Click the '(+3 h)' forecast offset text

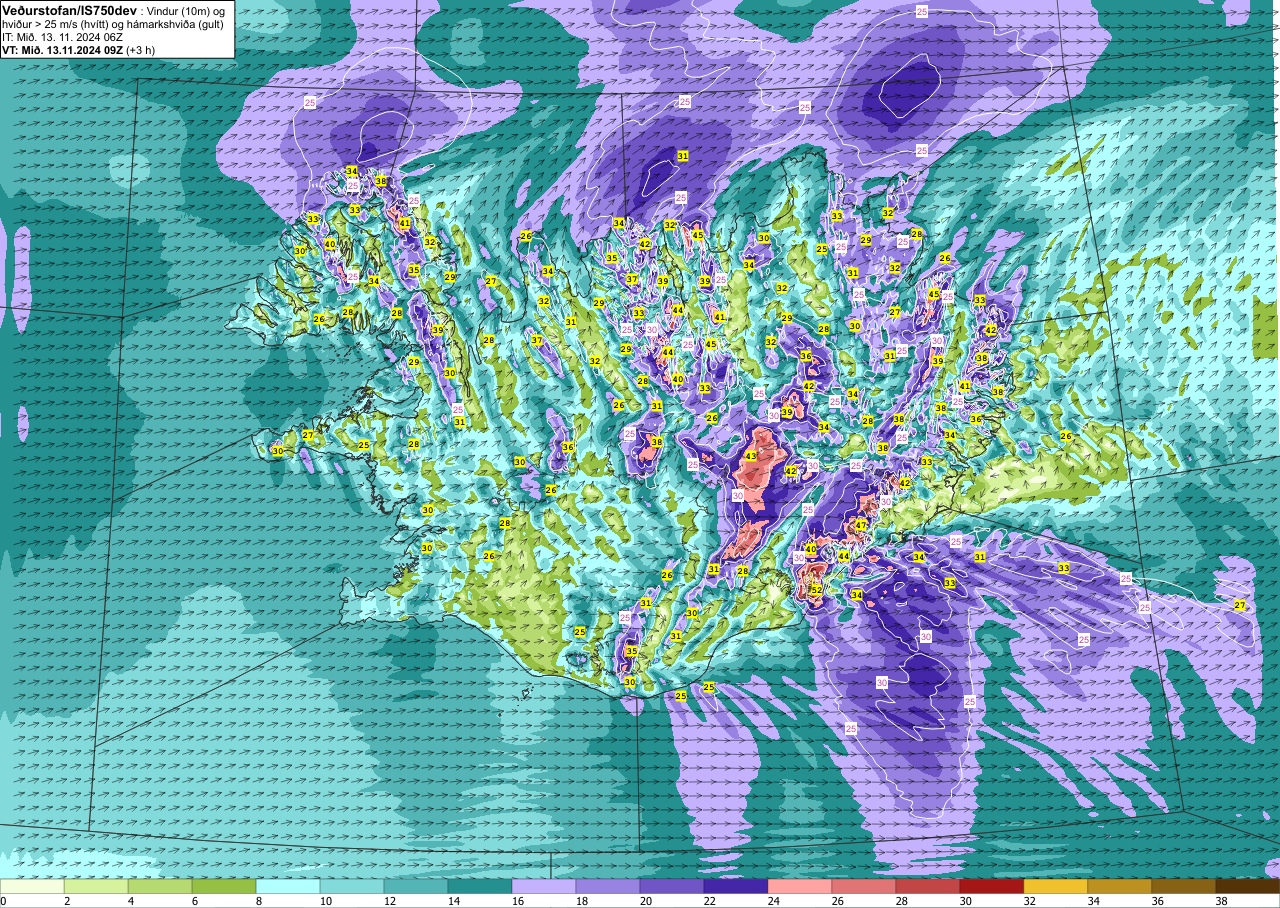140,50
